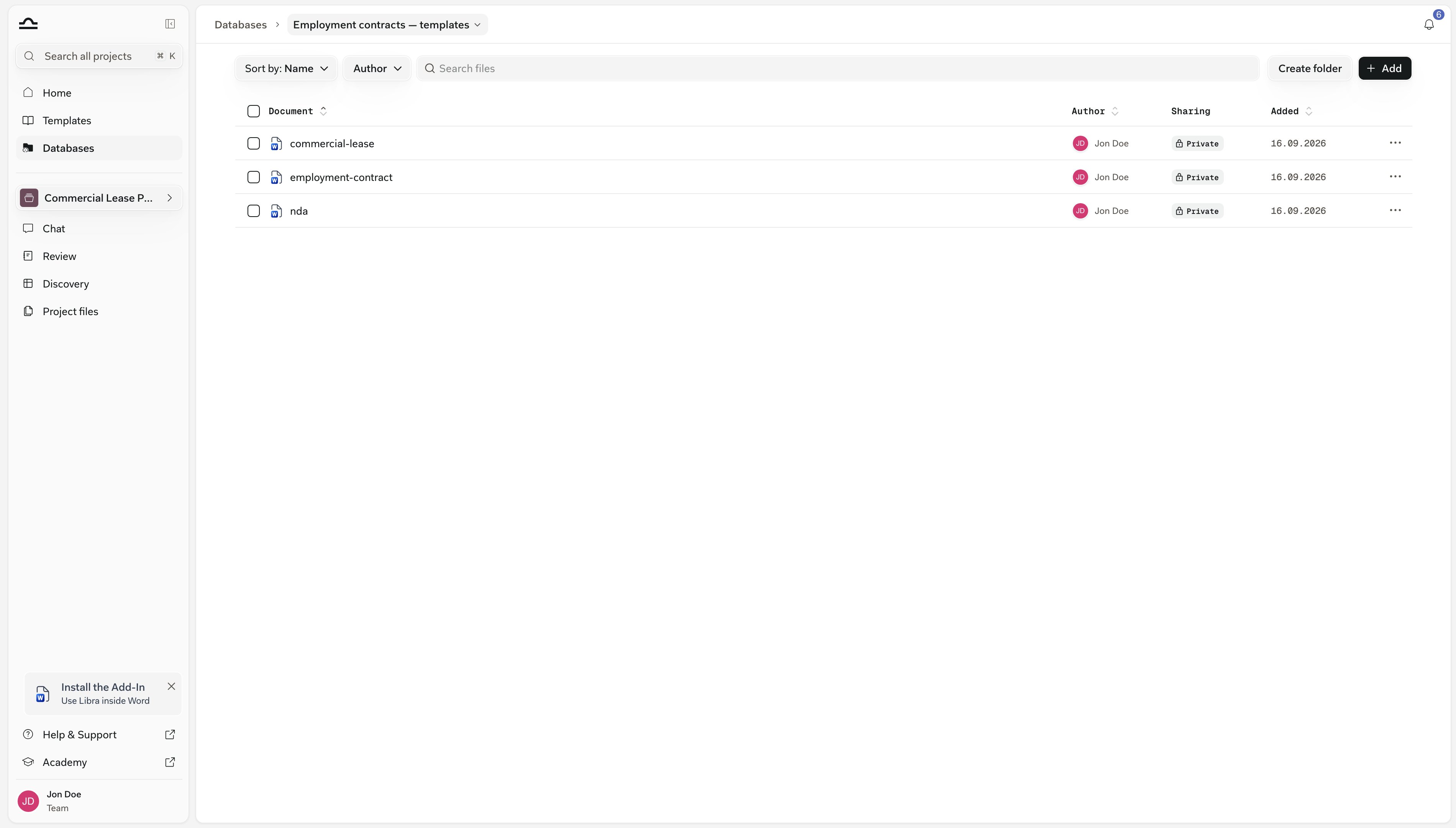The width and height of the screenshot is (1456, 828).
Task: Click the Help & Support external link icon
Action: click(170, 735)
